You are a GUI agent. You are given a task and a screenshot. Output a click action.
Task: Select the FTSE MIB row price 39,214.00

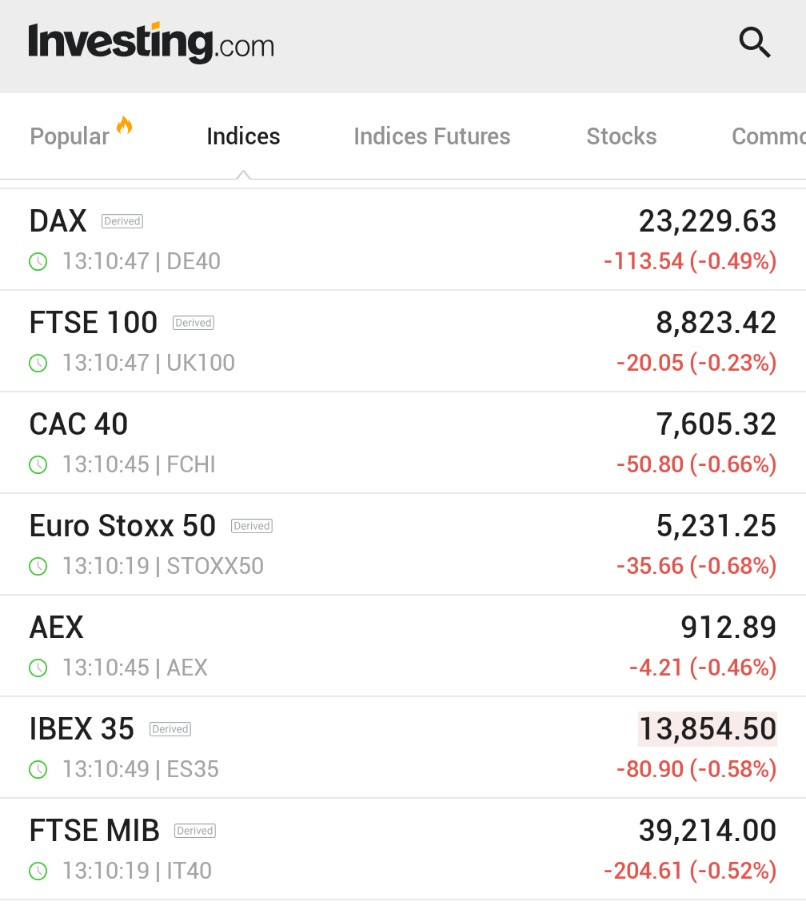(x=707, y=830)
